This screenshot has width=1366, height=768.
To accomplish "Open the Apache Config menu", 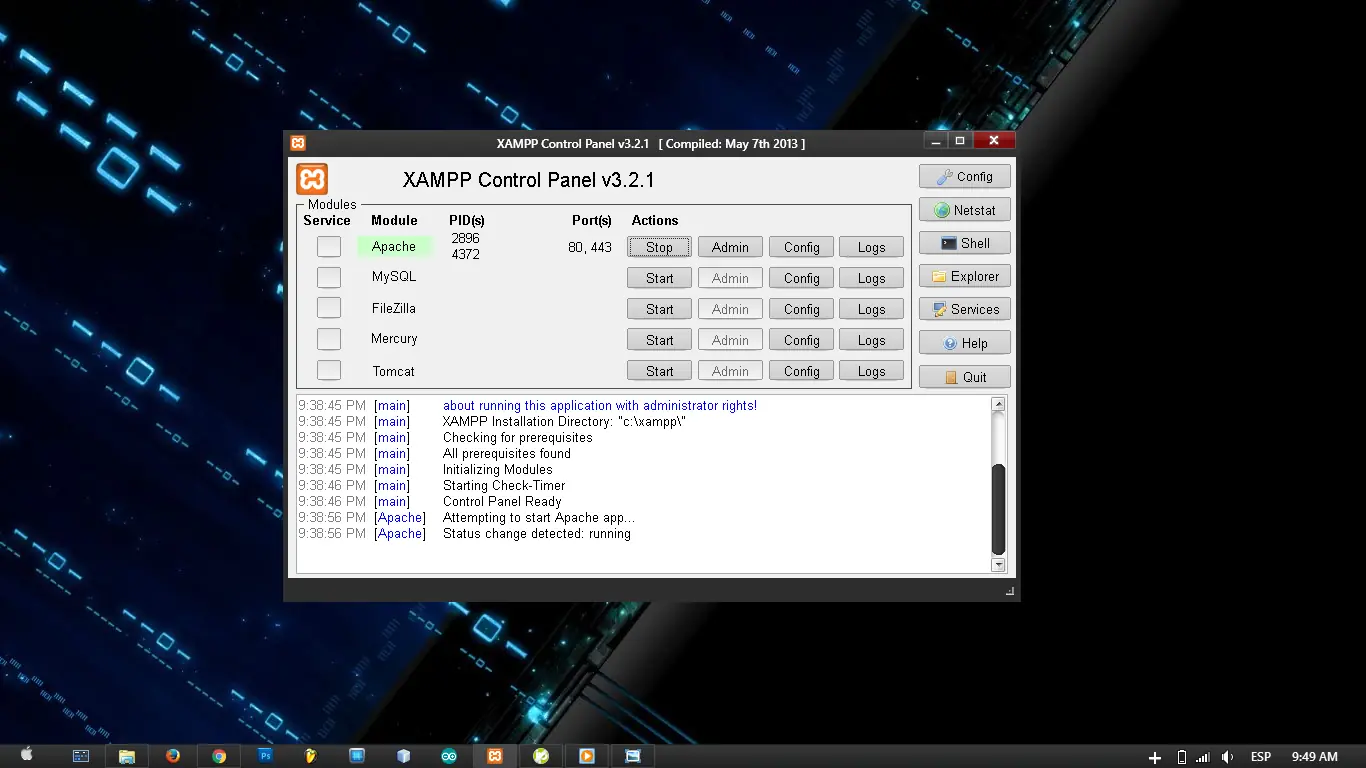I will click(x=801, y=247).
